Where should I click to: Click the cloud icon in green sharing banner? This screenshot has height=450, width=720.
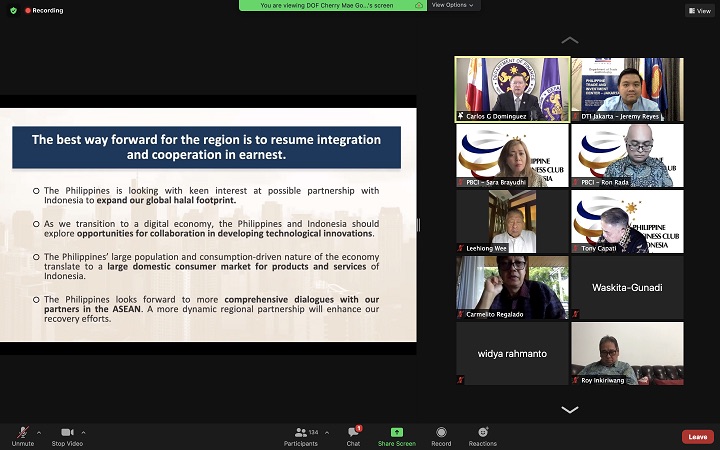coord(419,5)
